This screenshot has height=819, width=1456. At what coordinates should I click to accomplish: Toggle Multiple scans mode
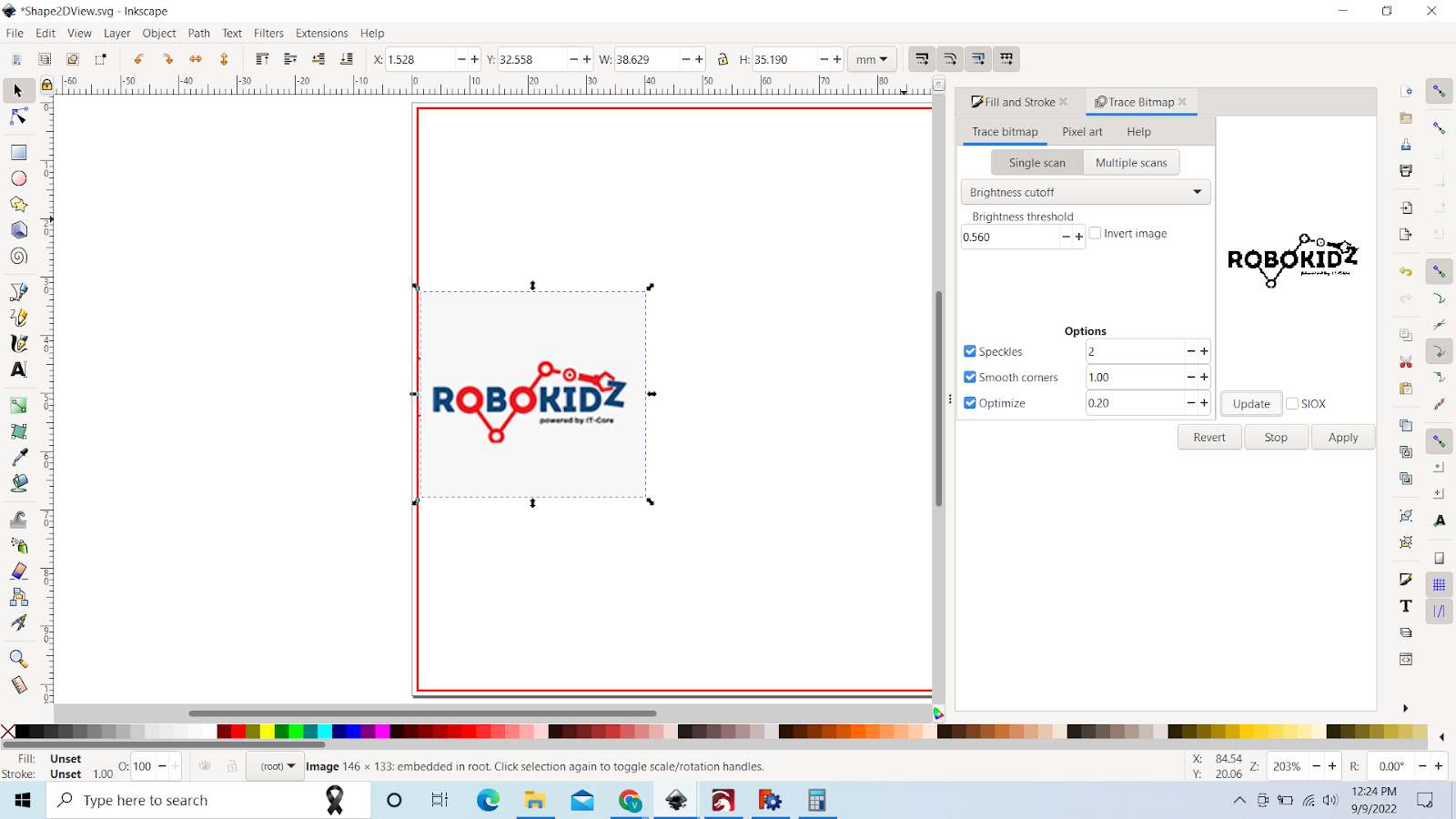[x=1131, y=163]
